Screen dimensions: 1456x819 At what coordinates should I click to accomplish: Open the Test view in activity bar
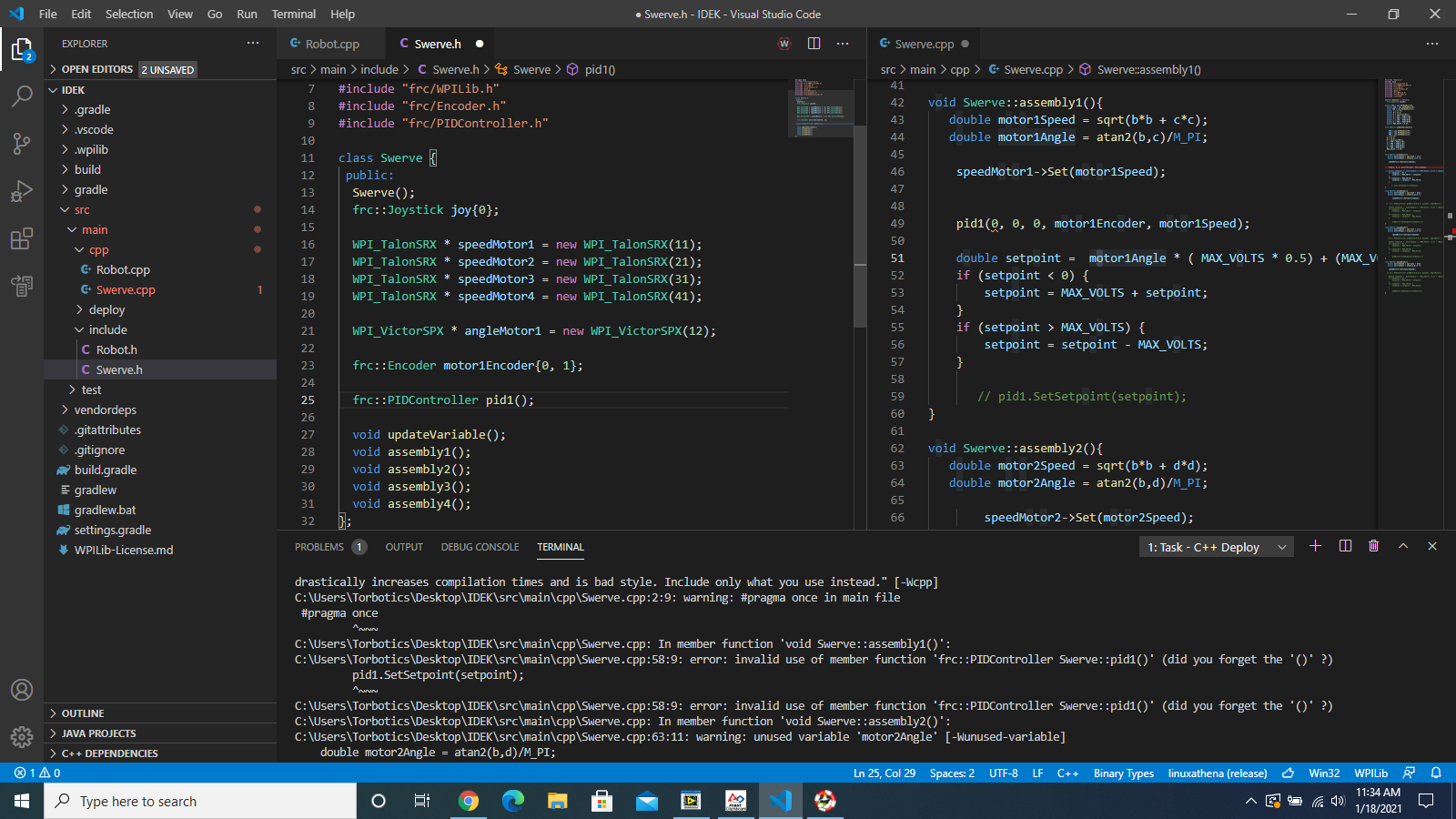tap(22, 286)
